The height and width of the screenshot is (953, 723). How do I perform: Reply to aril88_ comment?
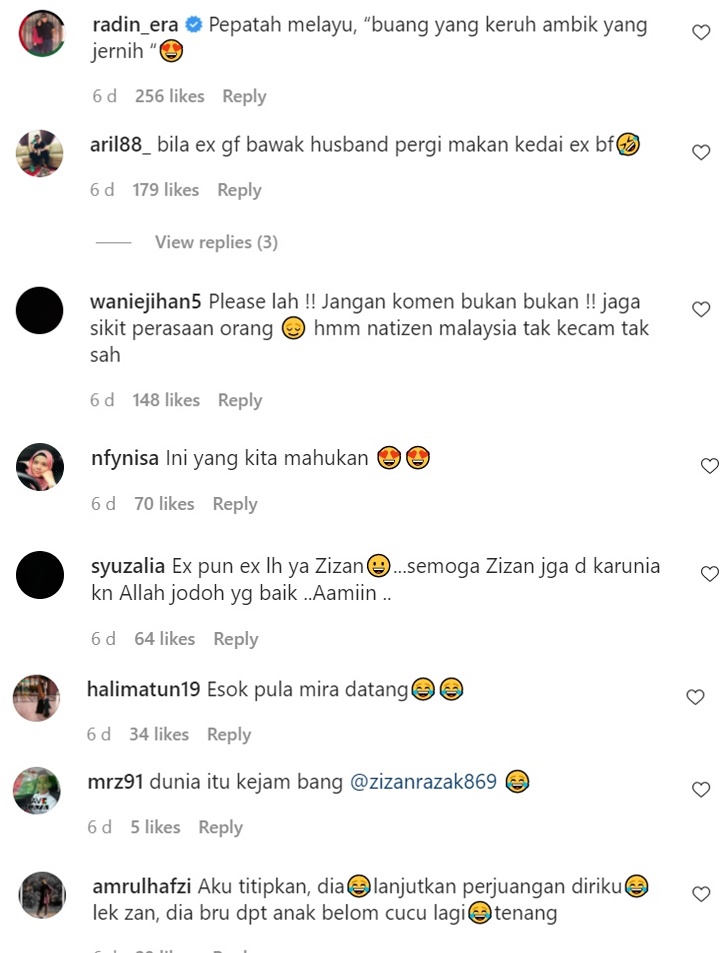pyautogui.click(x=239, y=190)
